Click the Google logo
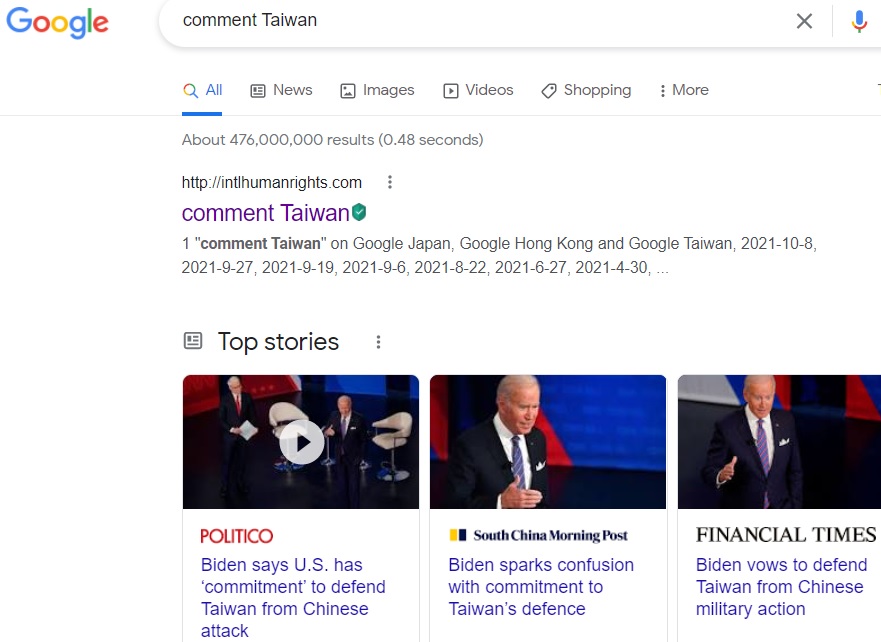This screenshot has width=881, height=642. tap(57, 22)
